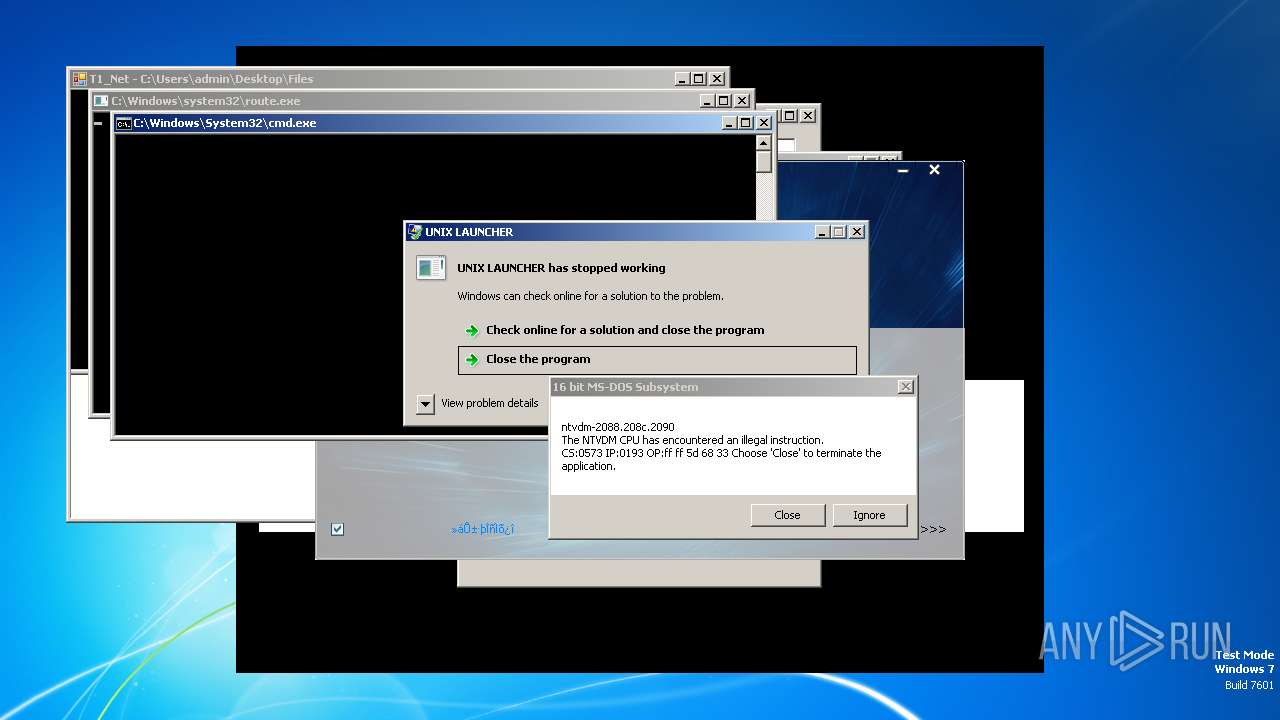Click the cmd.exe window title bar icon
1280x720 pixels.
[123, 123]
